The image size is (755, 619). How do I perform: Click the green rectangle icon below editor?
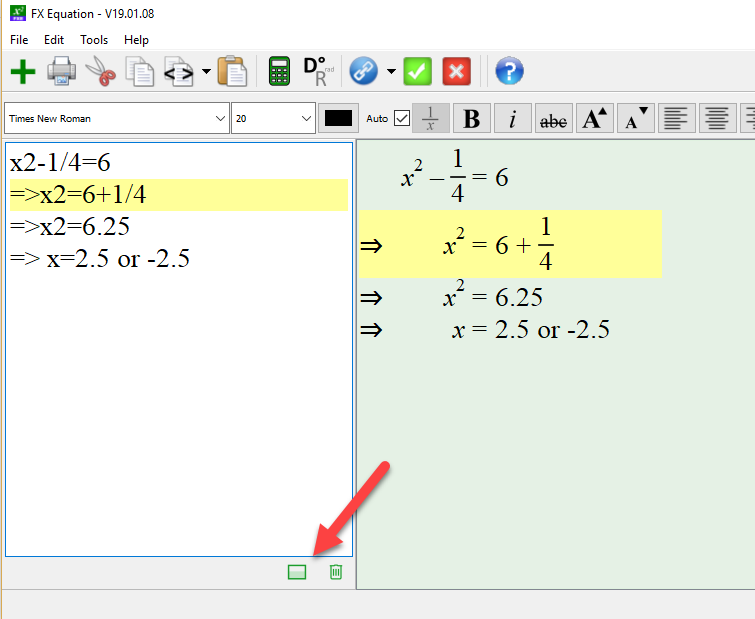297,572
